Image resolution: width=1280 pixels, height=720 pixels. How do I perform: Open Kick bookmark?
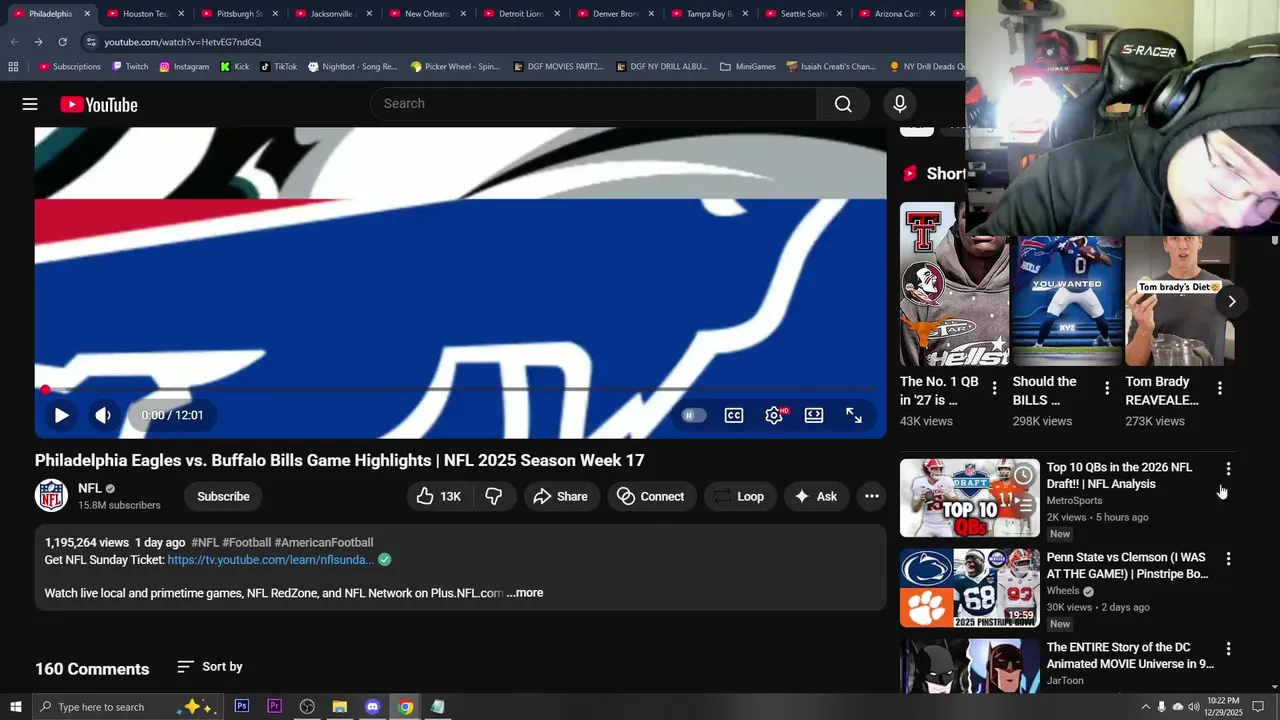(x=235, y=67)
